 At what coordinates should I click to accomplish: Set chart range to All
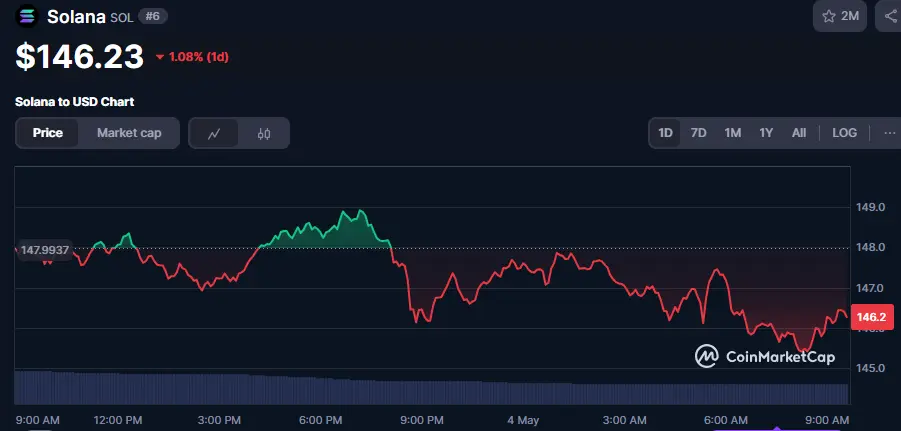point(799,133)
